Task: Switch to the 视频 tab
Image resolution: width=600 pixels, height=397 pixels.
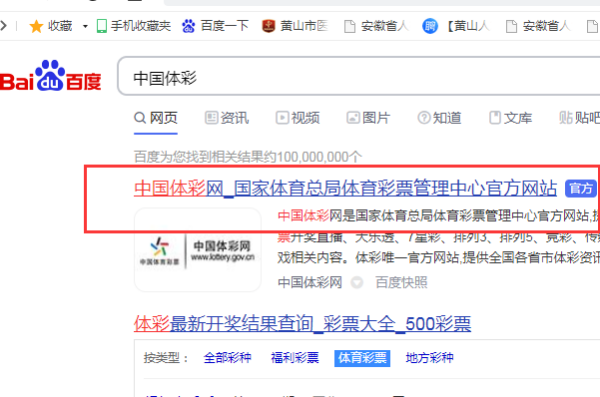Action: 298,118
